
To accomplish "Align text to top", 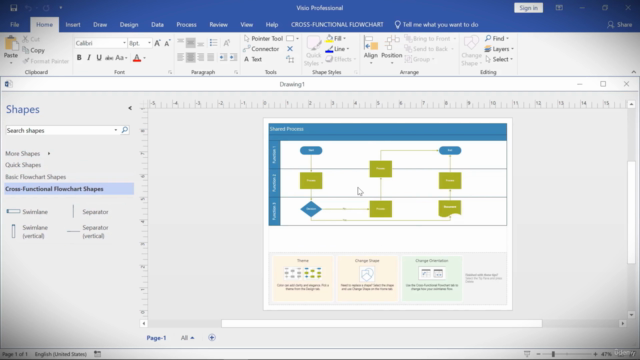I will [180, 43].
